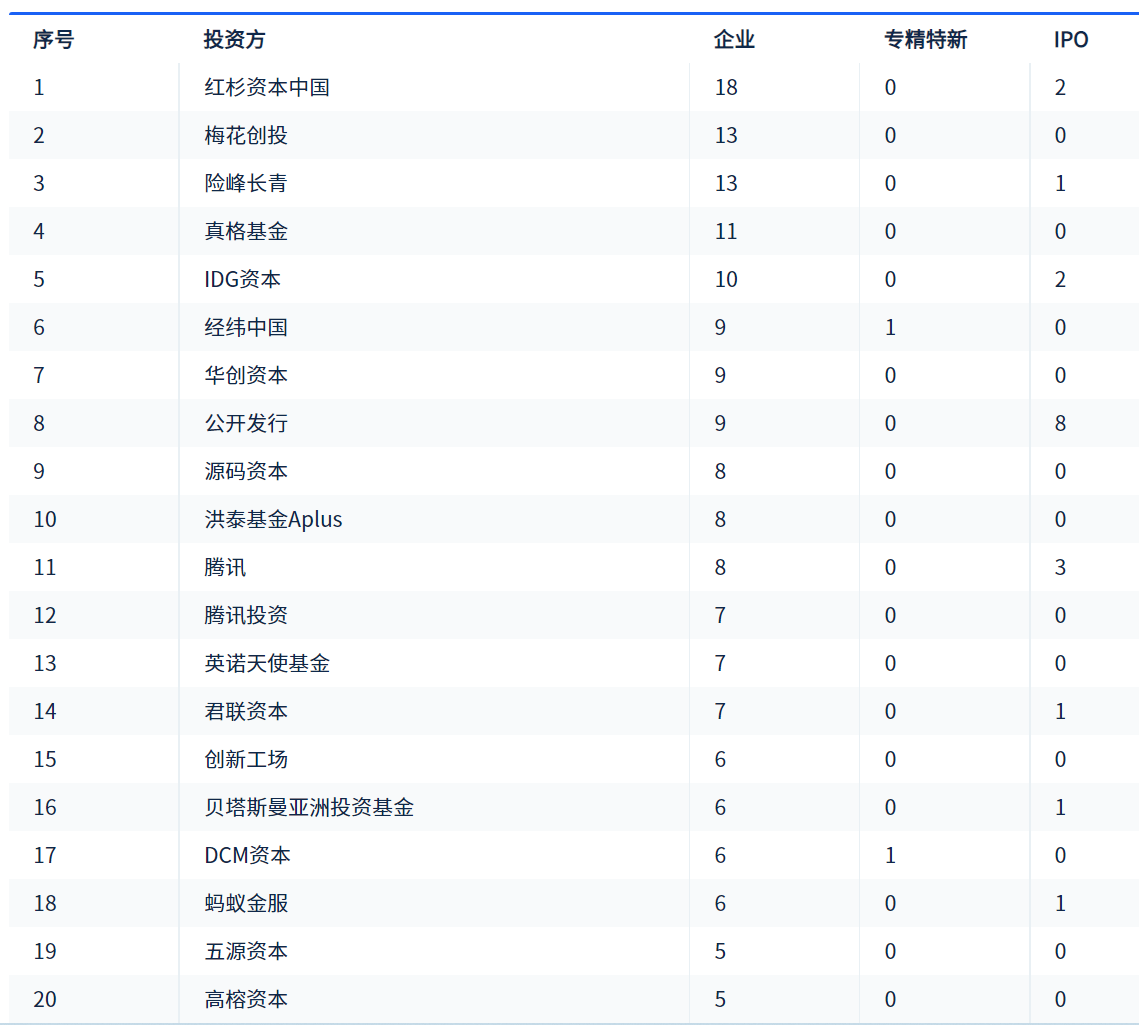Click IPO value 2 for 红杉资本中国
1139x1025 pixels.
pos(1061,87)
